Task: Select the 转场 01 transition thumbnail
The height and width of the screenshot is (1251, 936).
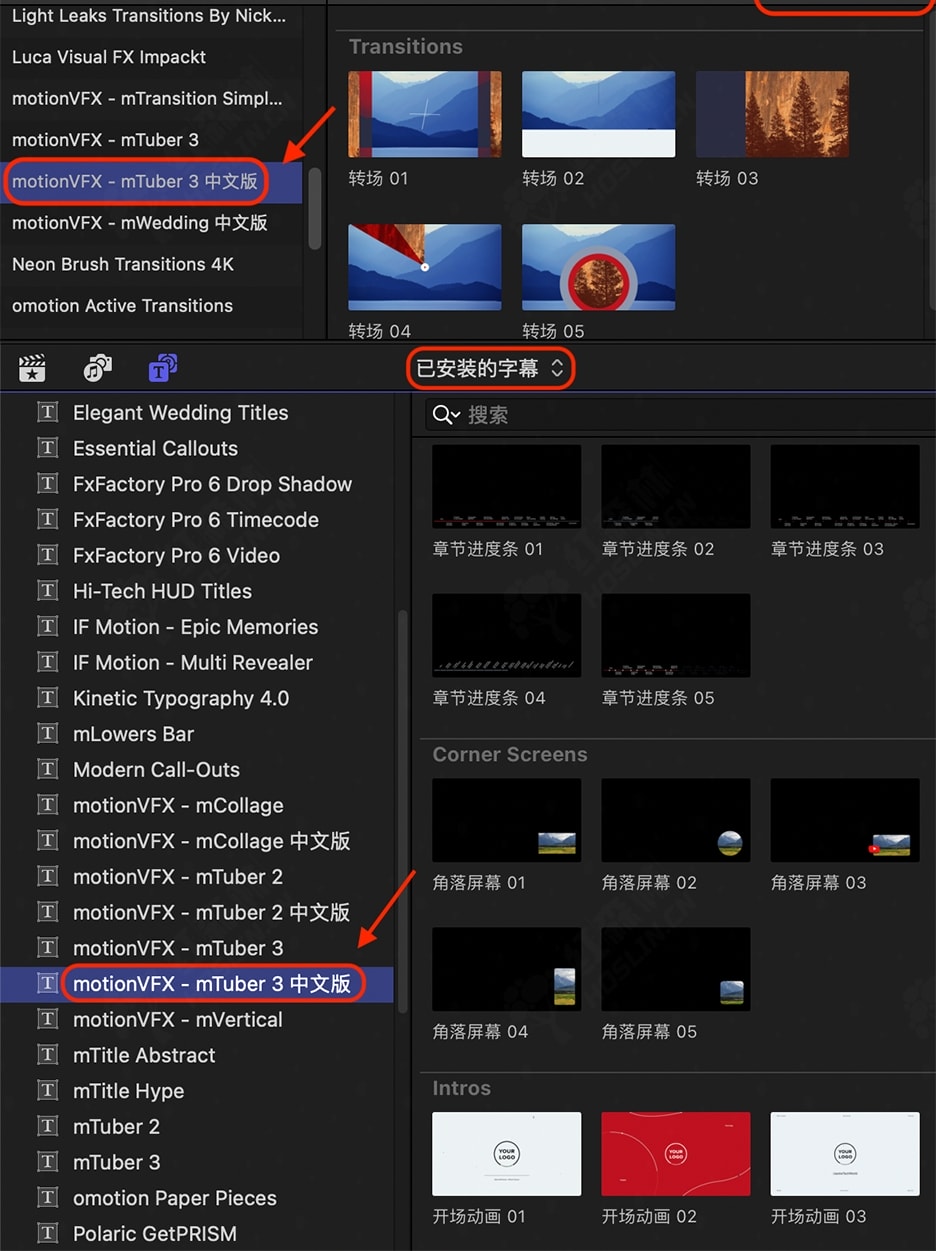Action: coord(425,114)
